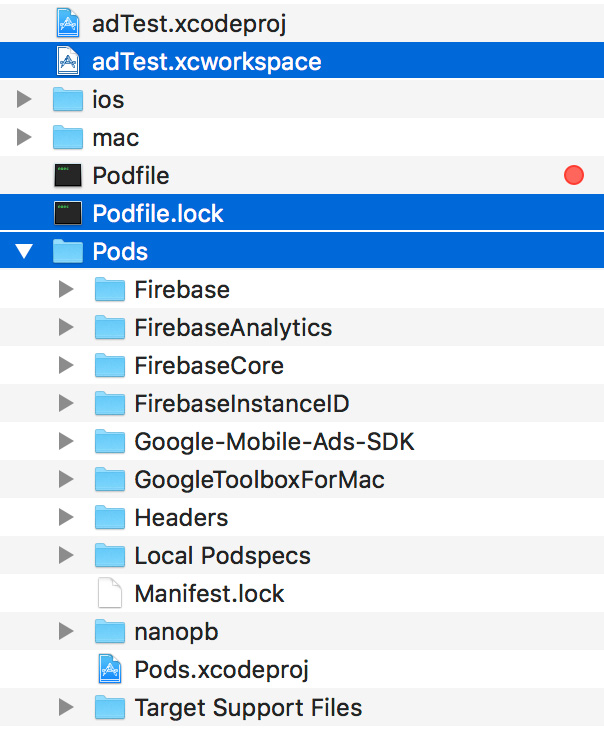This screenshot has height=734, width=604.
Task: Click the Pods.xcodeproj blueprint icon
Action: [x=110, y=669]
